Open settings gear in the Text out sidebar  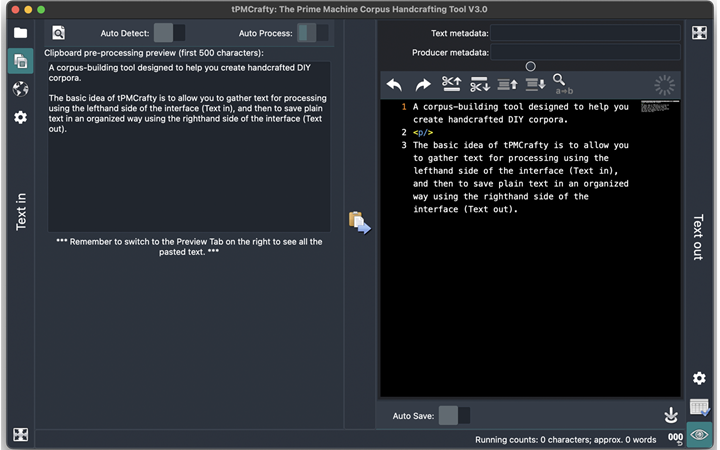point(699,378)
